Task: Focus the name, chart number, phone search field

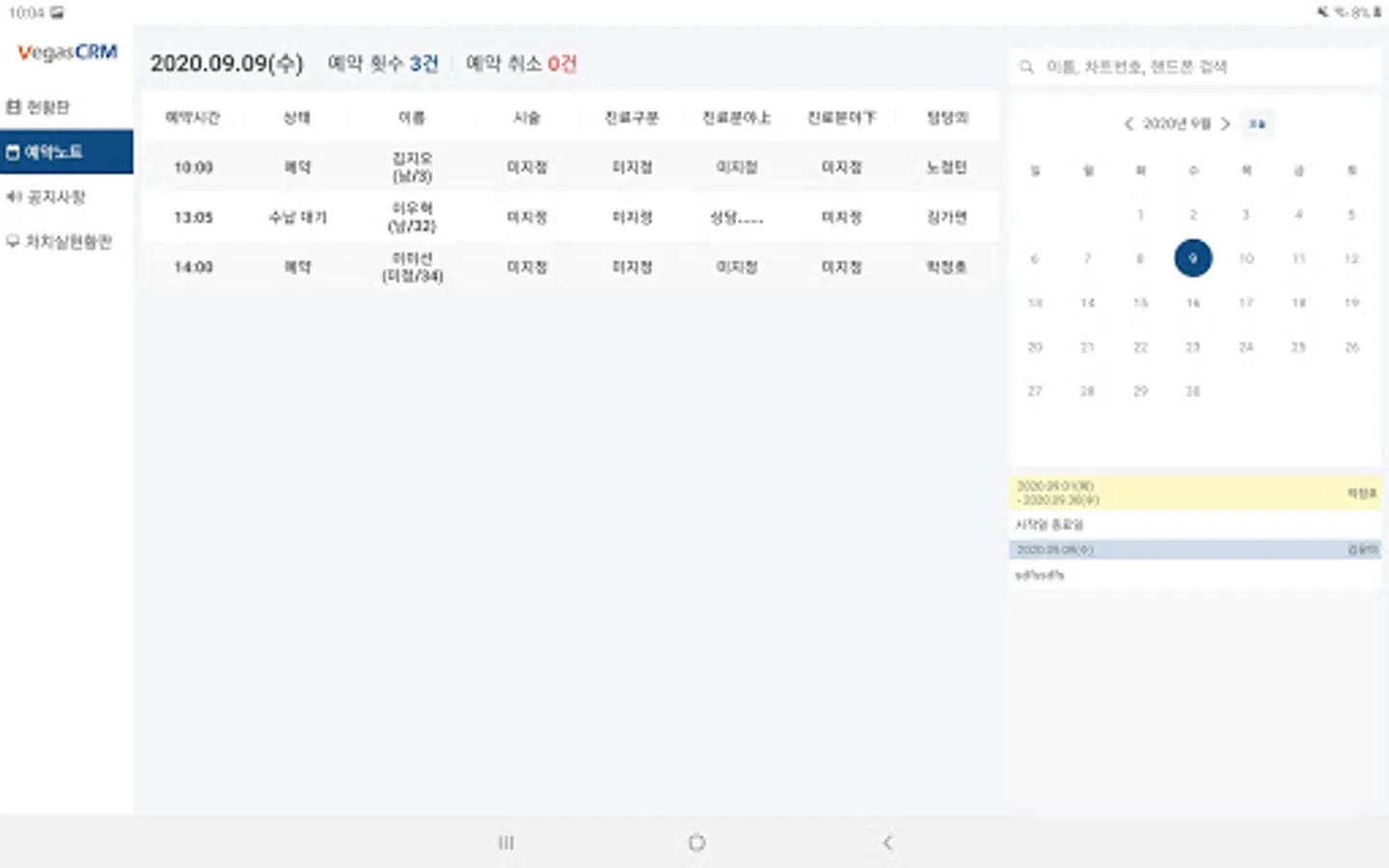Action: [1194, 67]
